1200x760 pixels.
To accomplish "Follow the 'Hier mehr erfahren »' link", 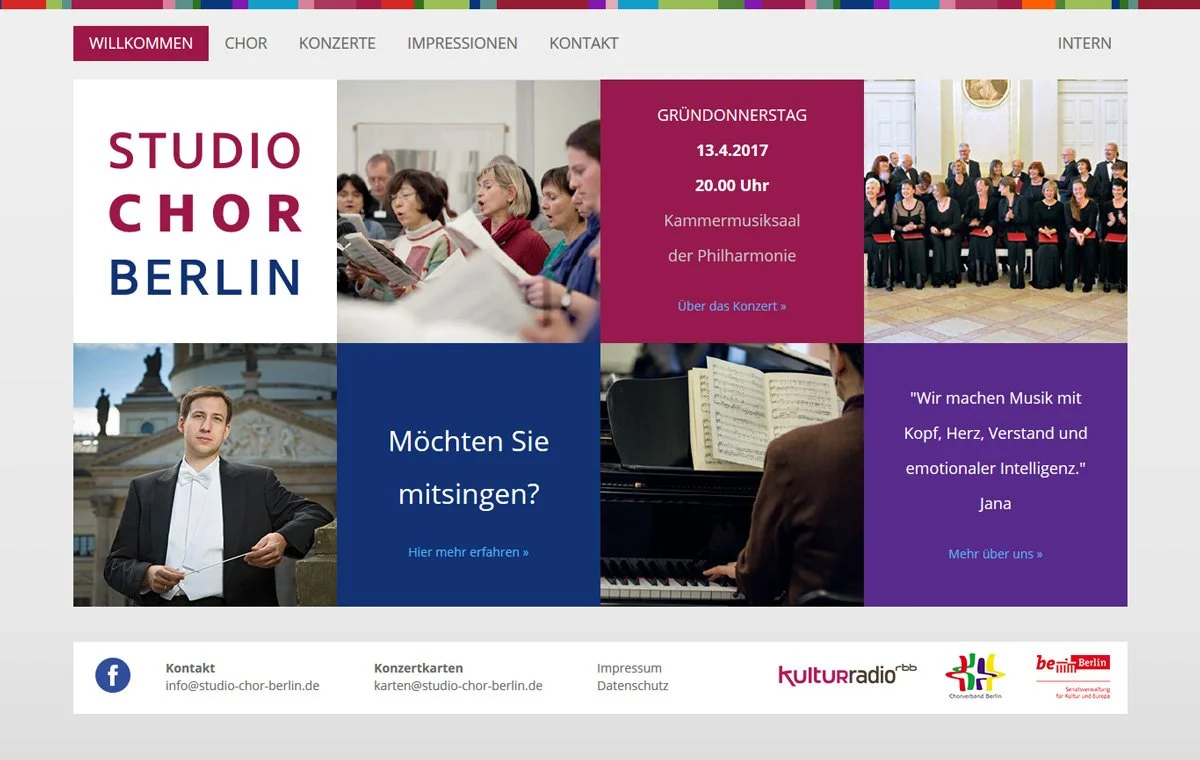I will [468, 552].
